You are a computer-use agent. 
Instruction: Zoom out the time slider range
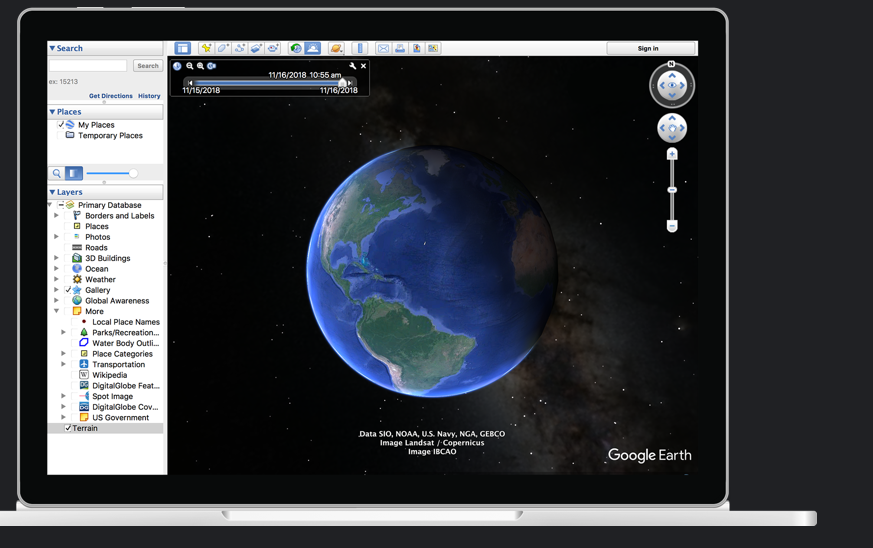(x=190, y=66)
